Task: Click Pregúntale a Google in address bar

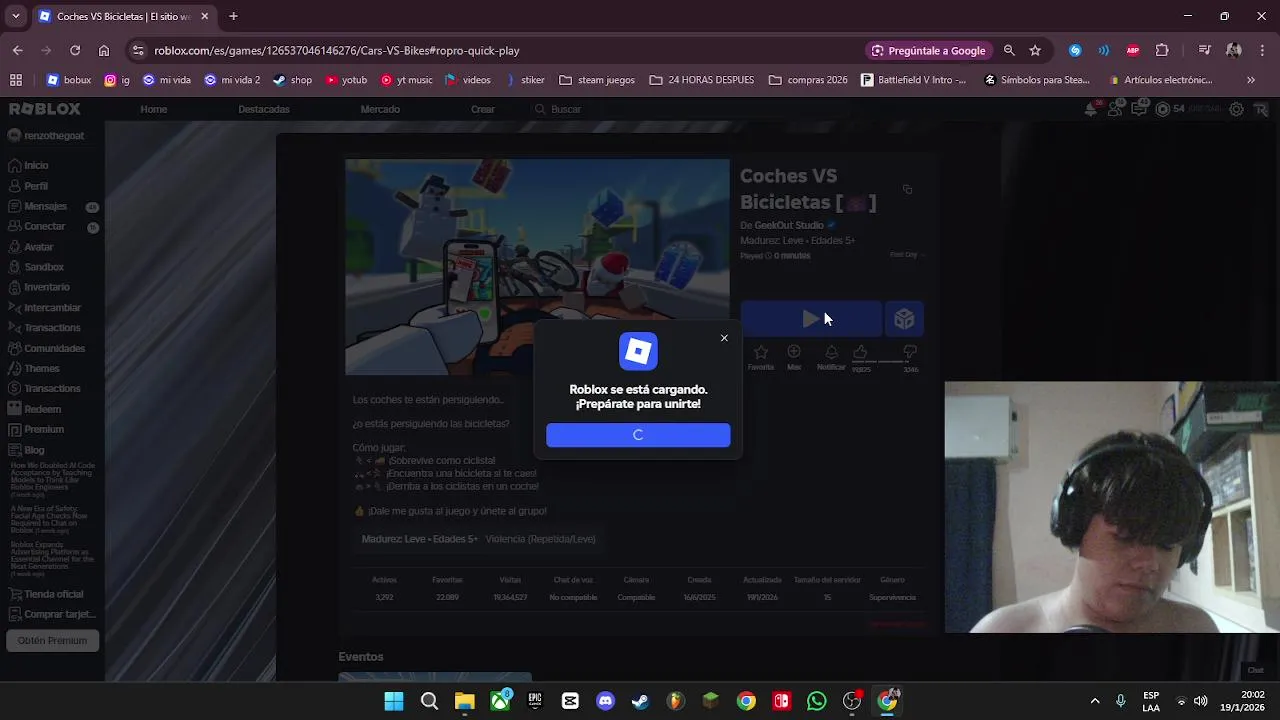Action: click(x=928, y=50)
